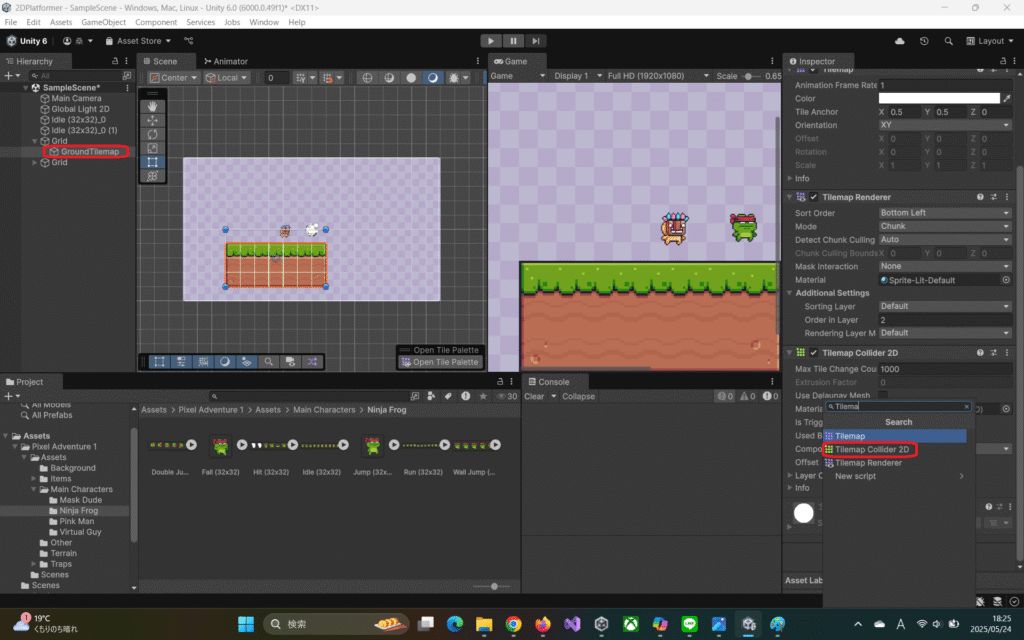Open Google Chrome from taskbar
Screen dimensions: 1024x640
click(513, 624)
